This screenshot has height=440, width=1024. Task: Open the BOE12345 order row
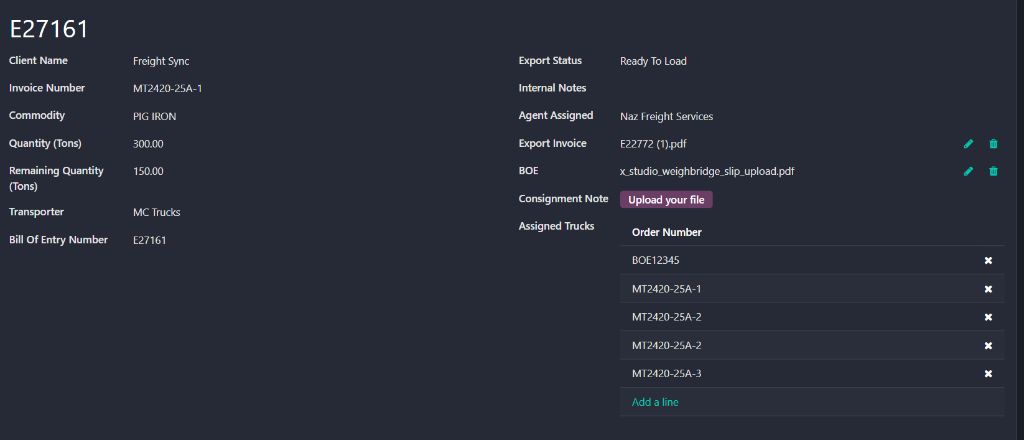coord(657,261)
